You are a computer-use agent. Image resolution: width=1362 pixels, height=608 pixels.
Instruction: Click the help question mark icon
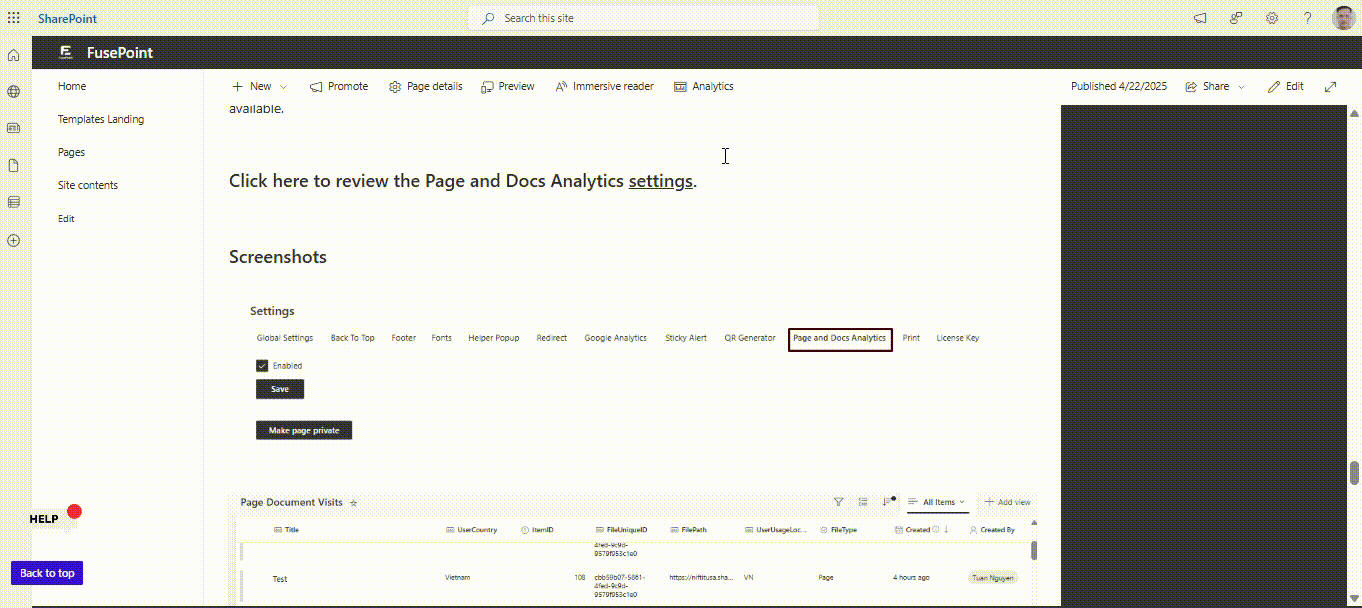[1307, 18]
